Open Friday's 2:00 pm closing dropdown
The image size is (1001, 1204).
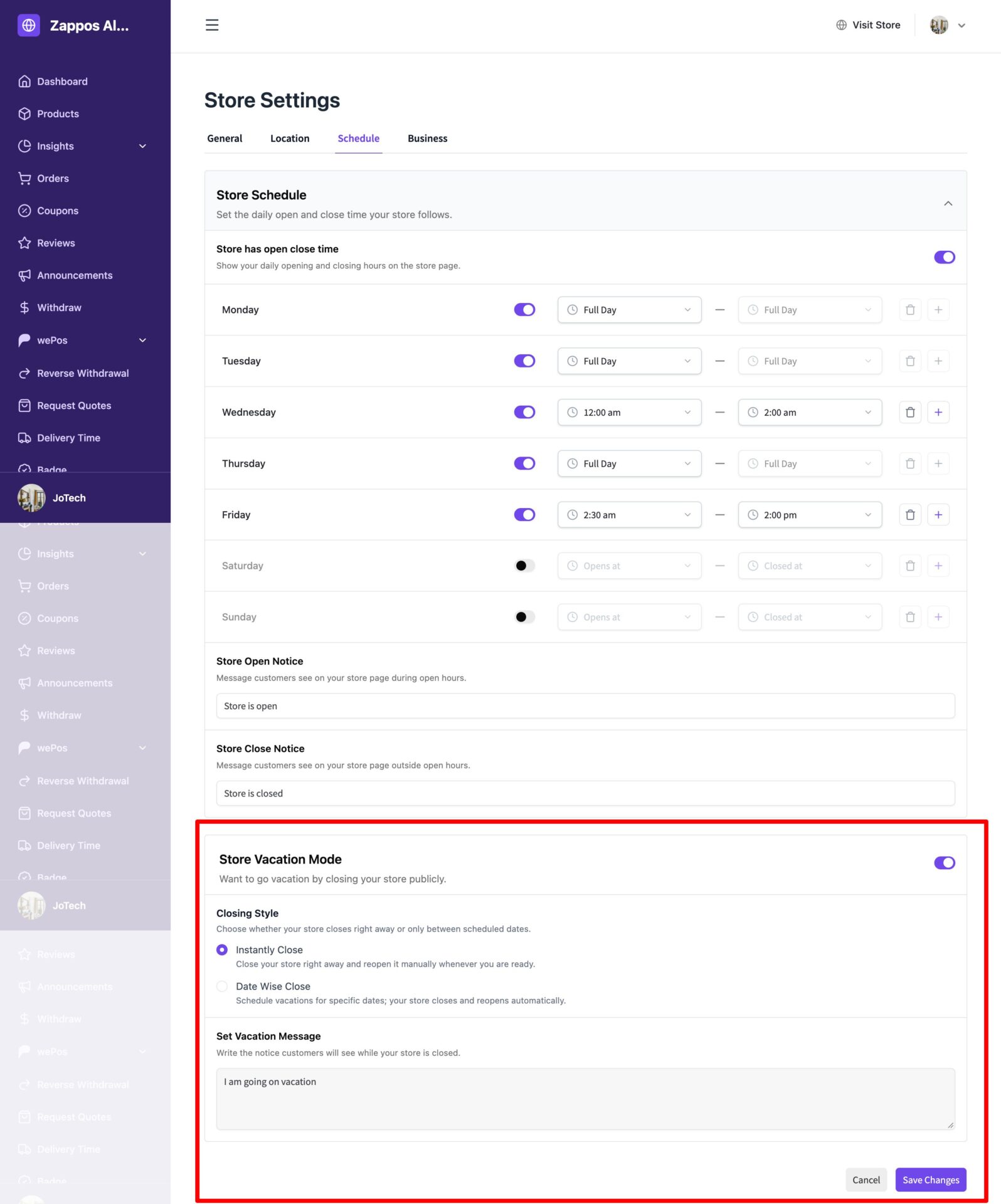pyautogui.click(x=810, y=515)
